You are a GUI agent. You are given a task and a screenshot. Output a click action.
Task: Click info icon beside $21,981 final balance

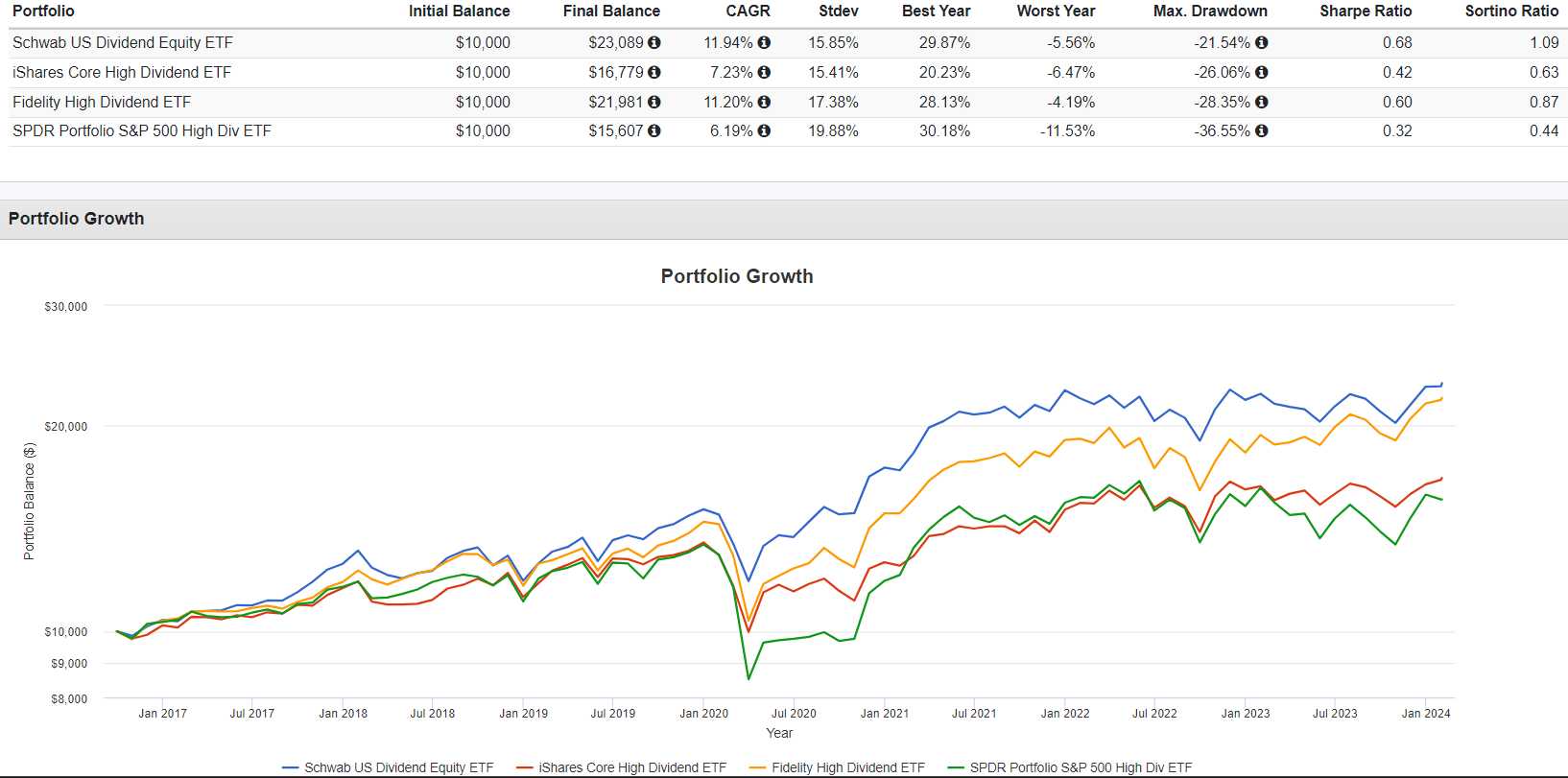coord(654,102)
